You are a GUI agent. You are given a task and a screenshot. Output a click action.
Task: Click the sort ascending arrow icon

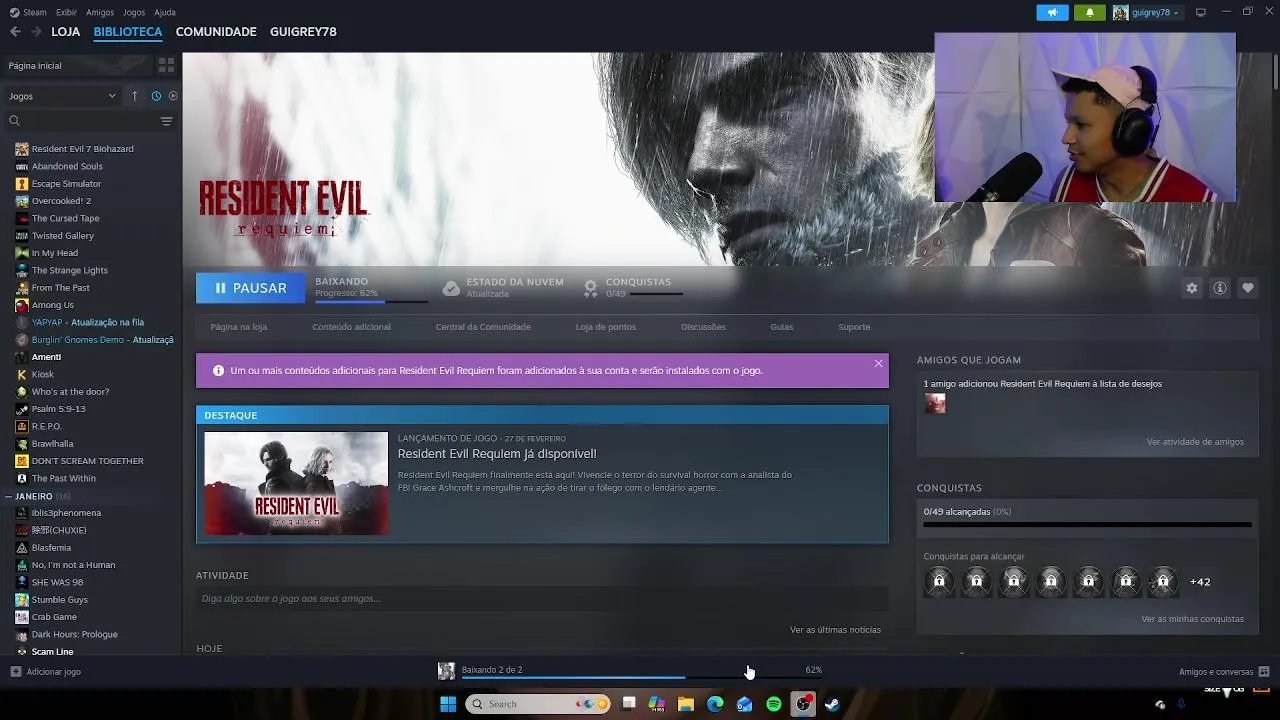135,96
